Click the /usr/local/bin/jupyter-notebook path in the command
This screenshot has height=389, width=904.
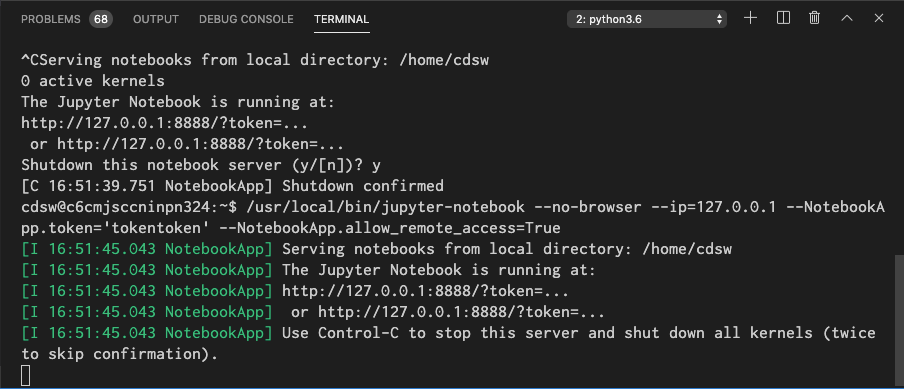pyautogui.click(x=385, y=207)
